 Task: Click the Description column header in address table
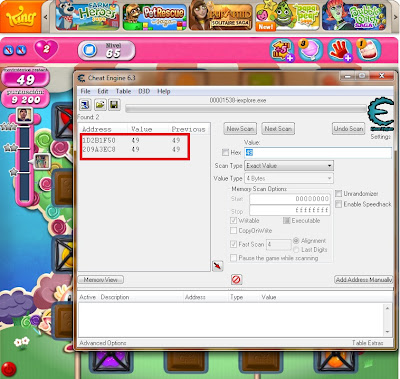115,297
